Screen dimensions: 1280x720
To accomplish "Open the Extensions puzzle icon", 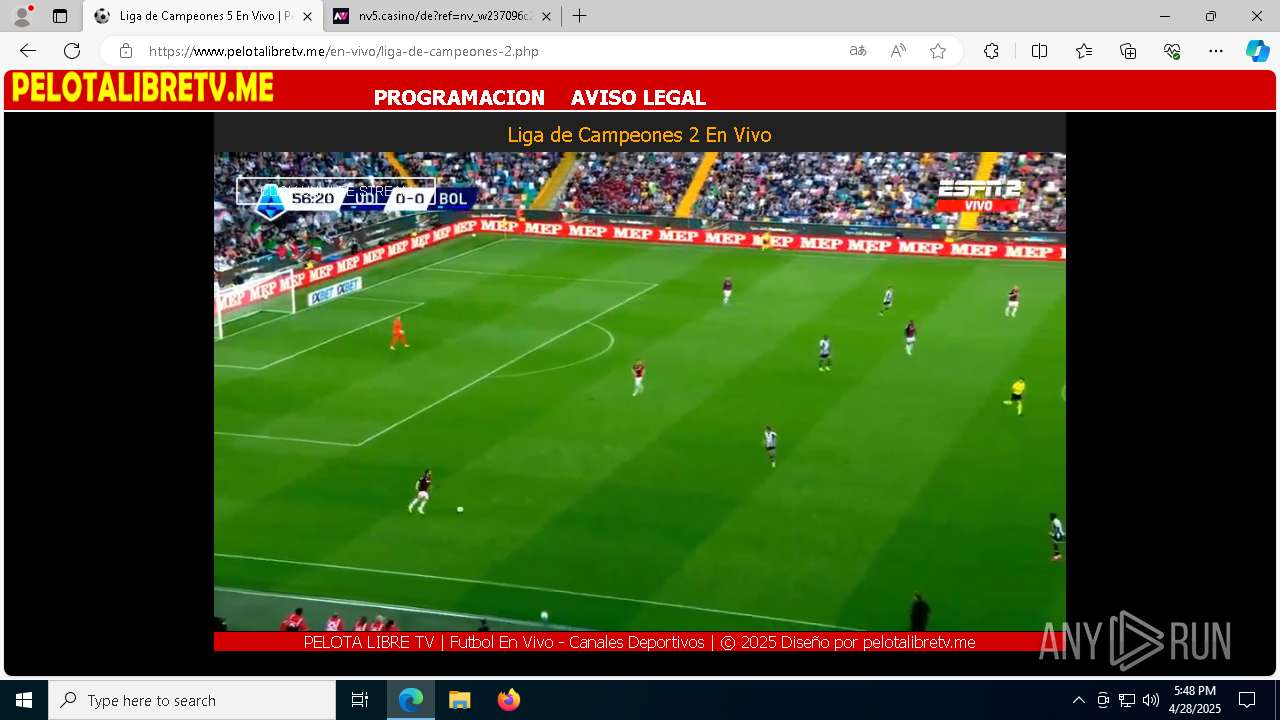I will point(991,51).
